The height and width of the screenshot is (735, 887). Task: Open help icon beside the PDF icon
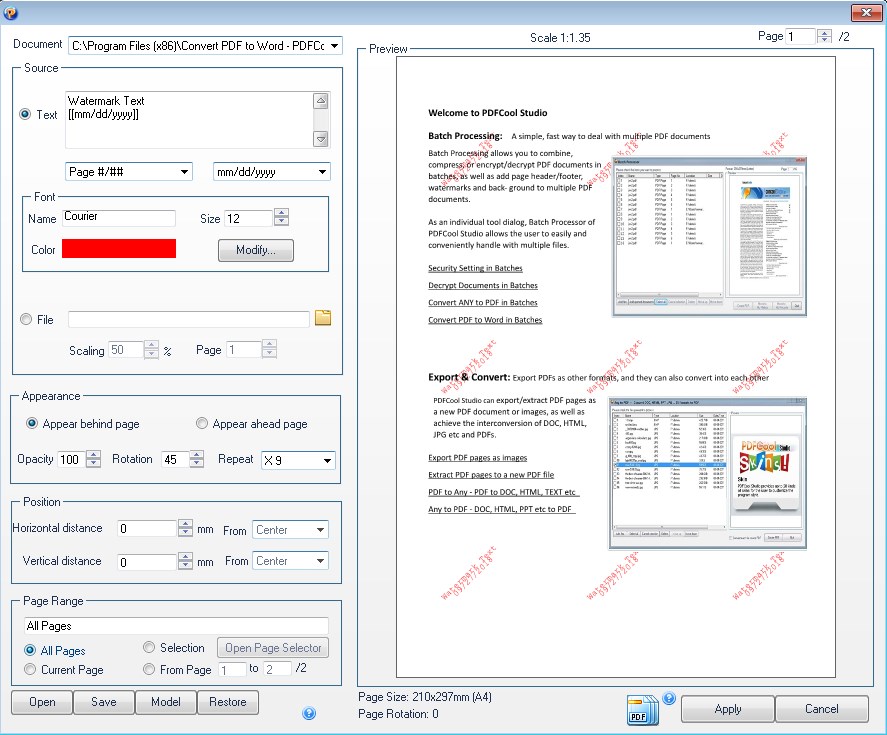[x=669, y=698]
